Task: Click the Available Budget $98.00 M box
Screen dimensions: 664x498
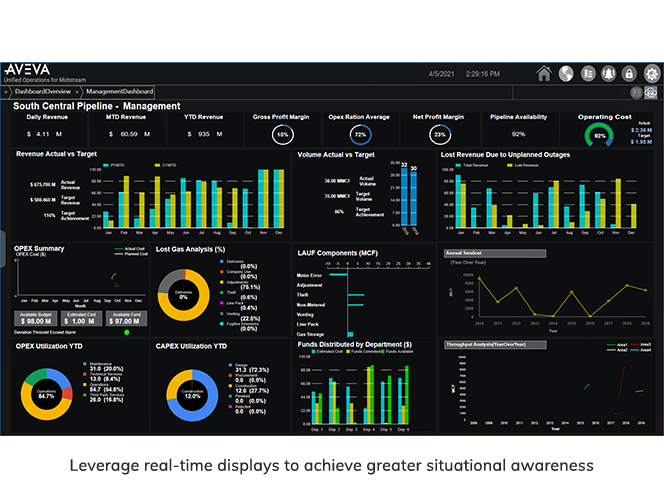Action: pyautogui.click(x=35, y=319)
